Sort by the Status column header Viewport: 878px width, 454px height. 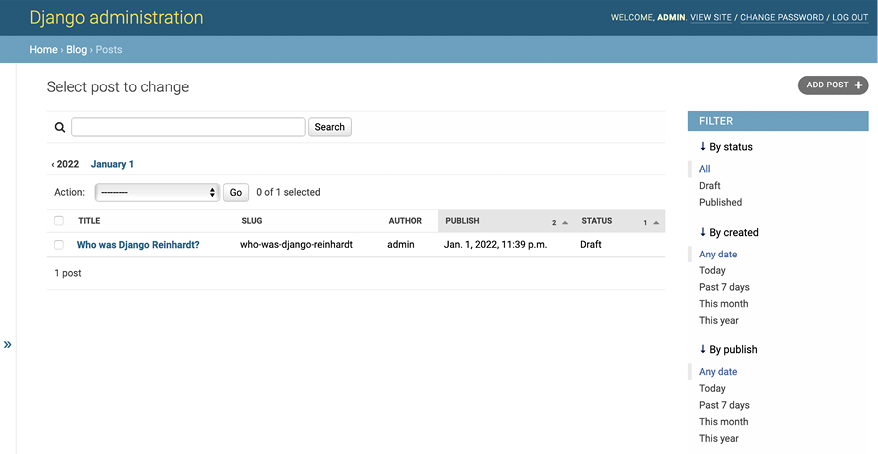(x=596, y=221)
